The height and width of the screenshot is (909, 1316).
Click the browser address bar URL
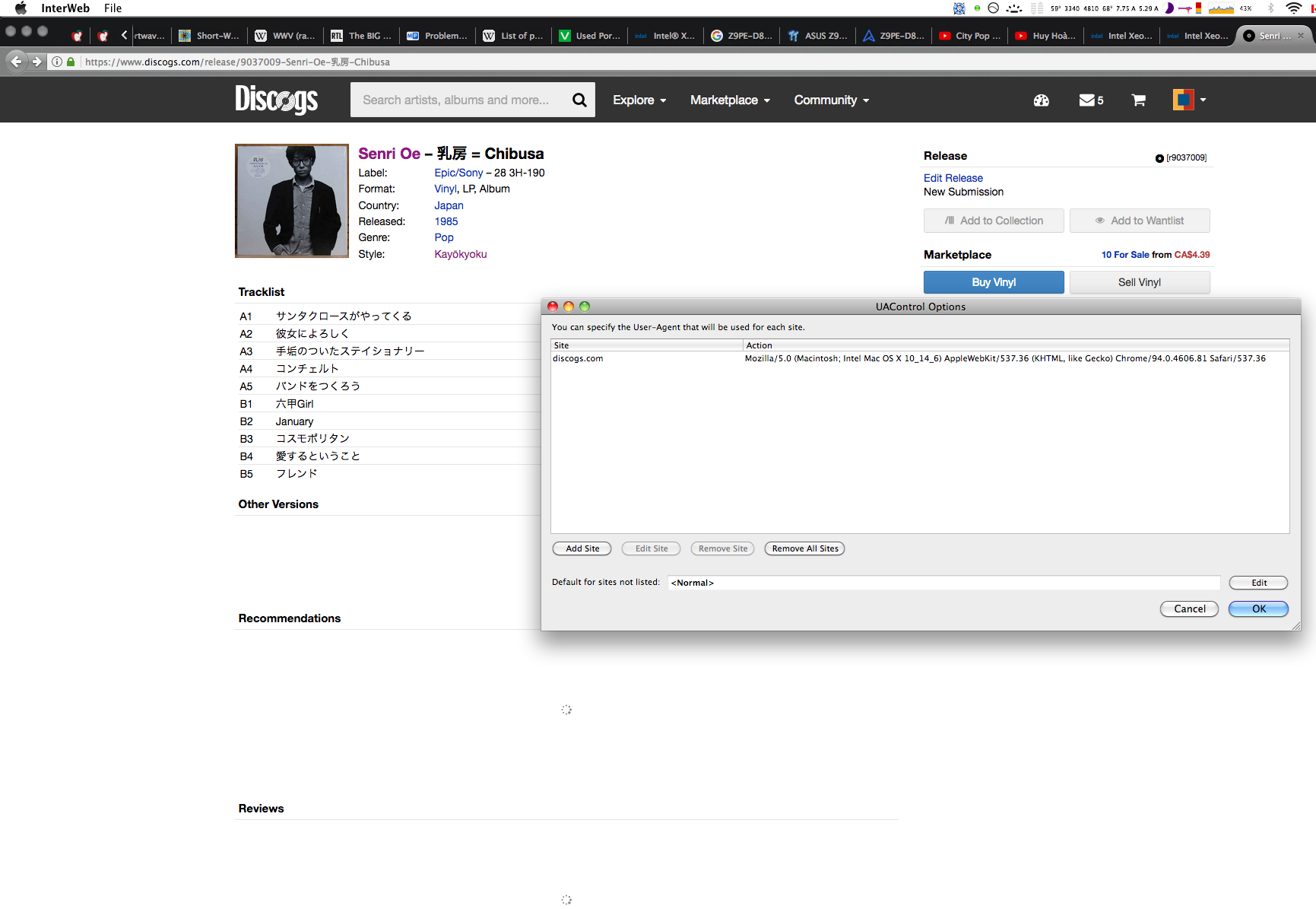tap(237, 62)
